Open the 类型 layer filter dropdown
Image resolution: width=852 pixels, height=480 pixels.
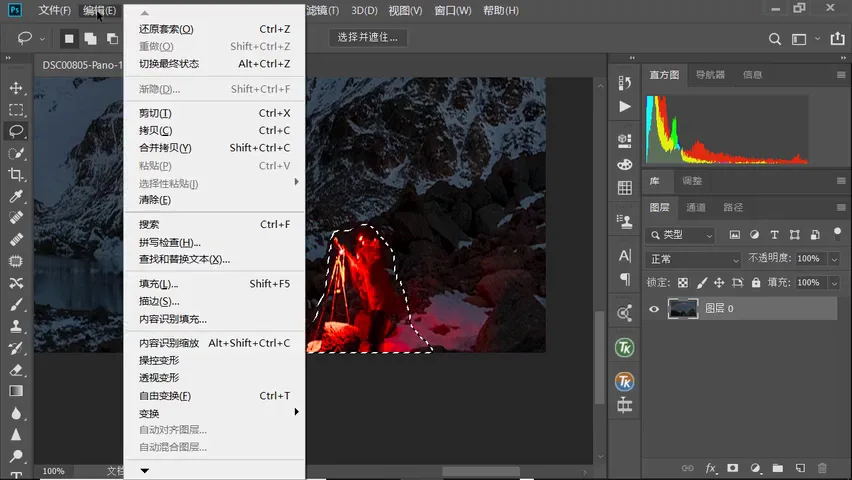(681, 235)
